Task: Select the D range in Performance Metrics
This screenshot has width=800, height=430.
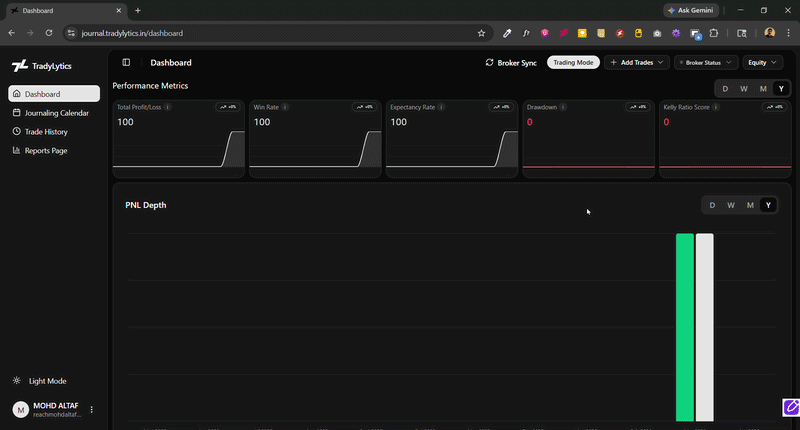Action: tap(723, 89)
